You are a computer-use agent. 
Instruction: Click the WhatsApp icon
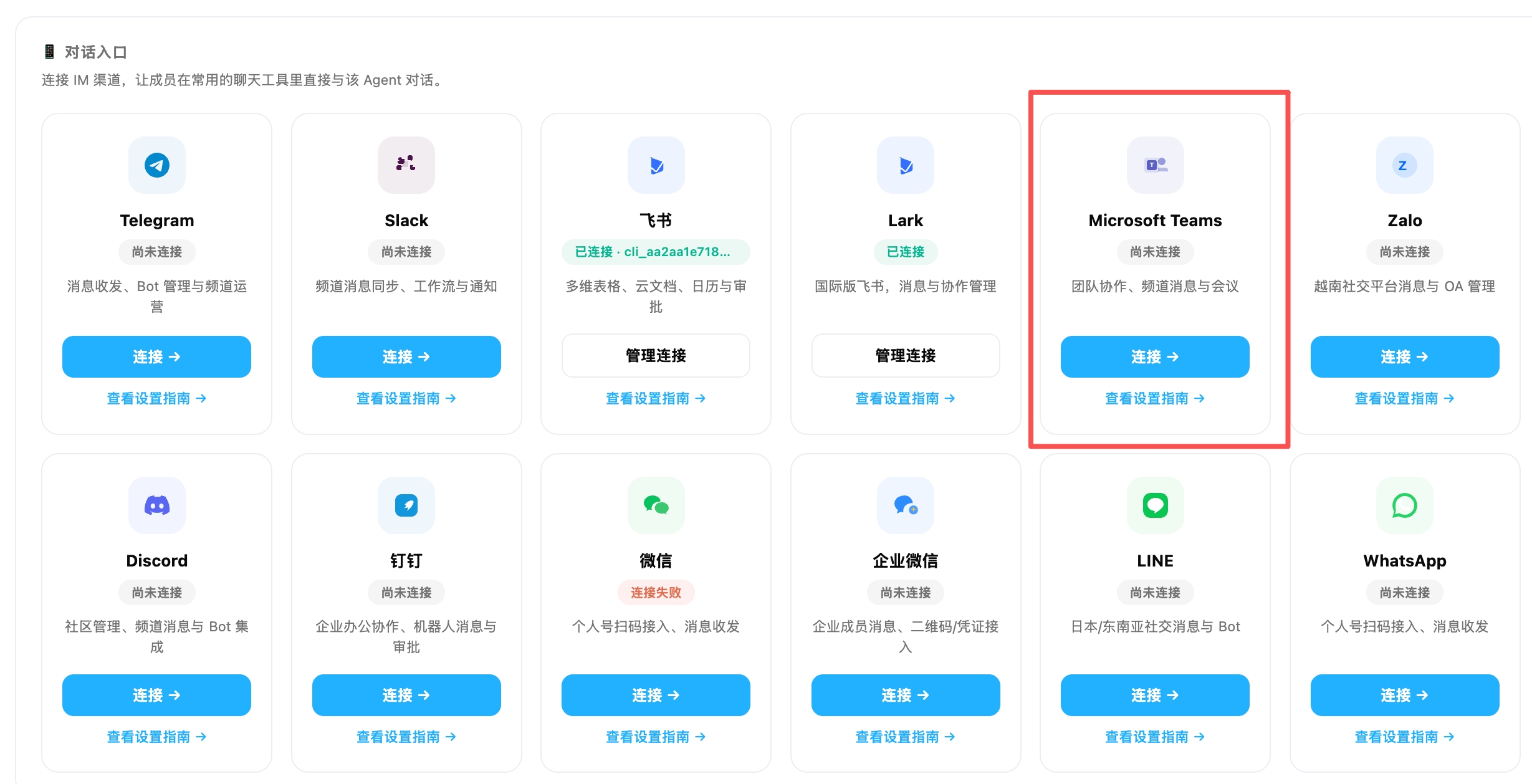point(1405,505)
